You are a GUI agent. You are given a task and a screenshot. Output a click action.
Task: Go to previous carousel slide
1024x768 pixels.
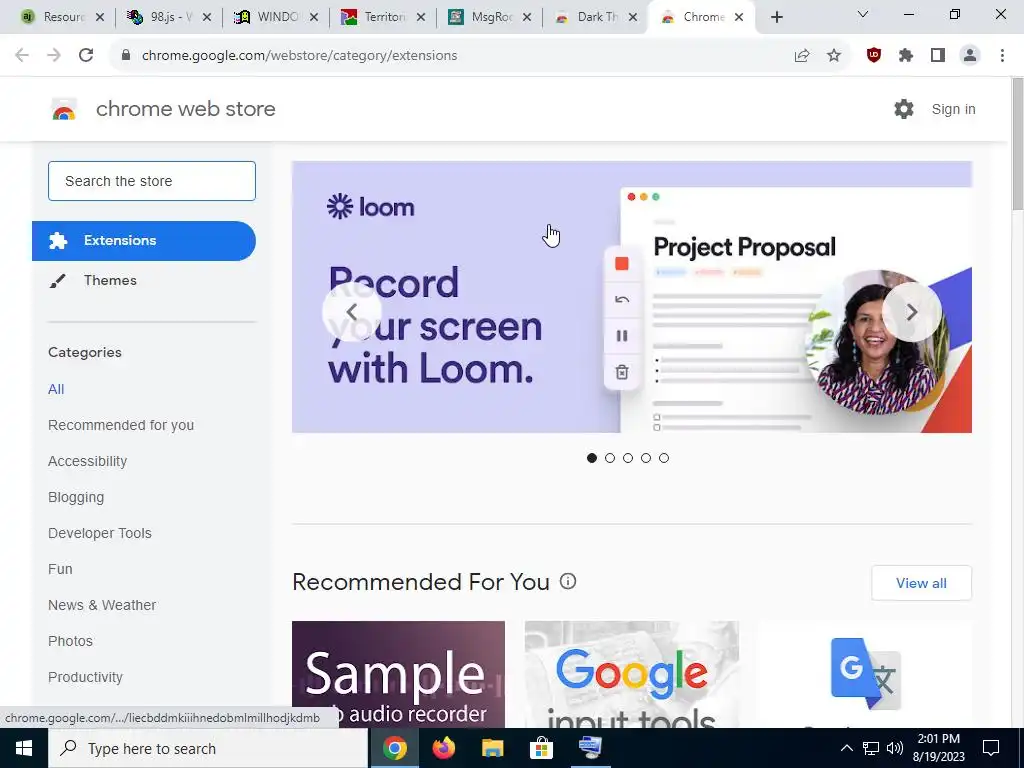pos(351,313)
